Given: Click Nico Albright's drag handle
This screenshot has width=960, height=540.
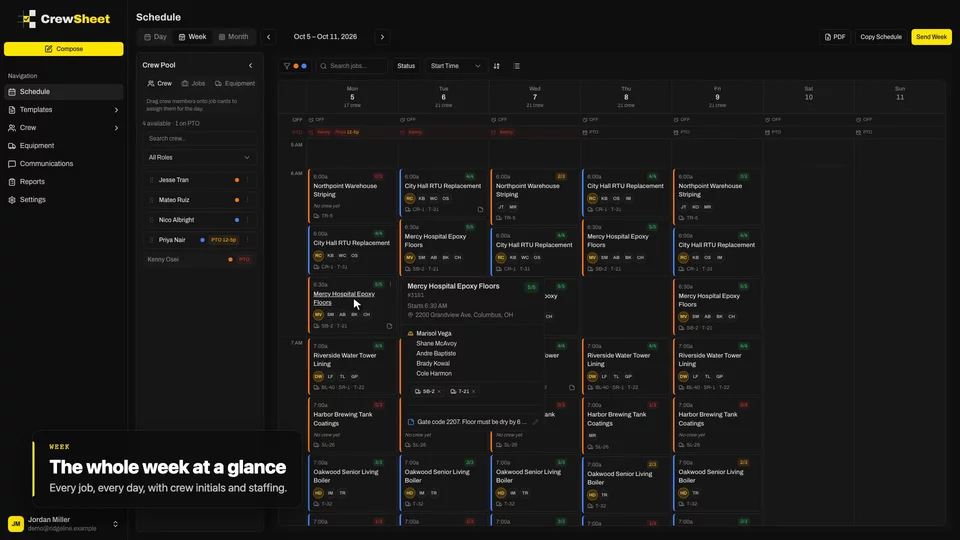Looking at the screenshot, I should [151, 220].
